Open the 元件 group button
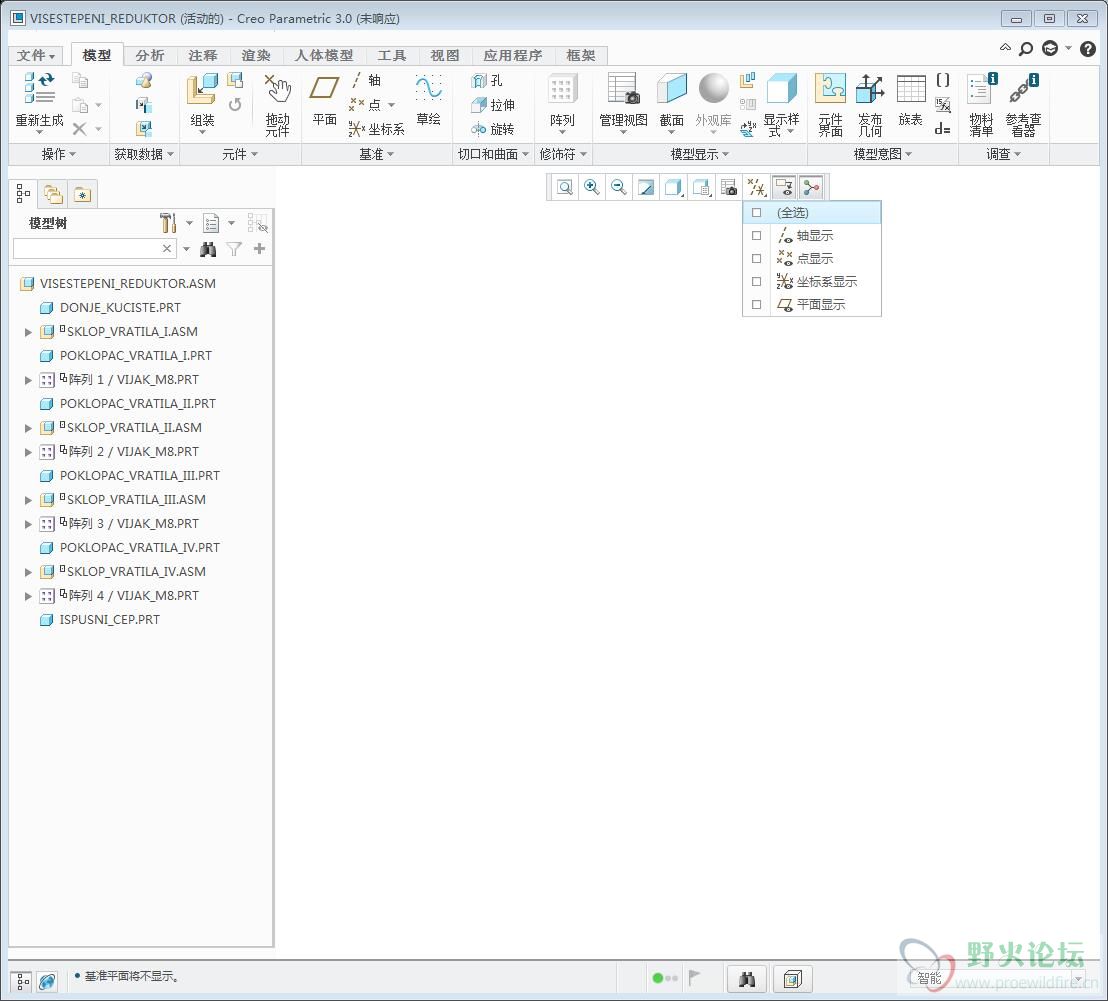This screenshot has width=1108, height=1001. (240, 154)
